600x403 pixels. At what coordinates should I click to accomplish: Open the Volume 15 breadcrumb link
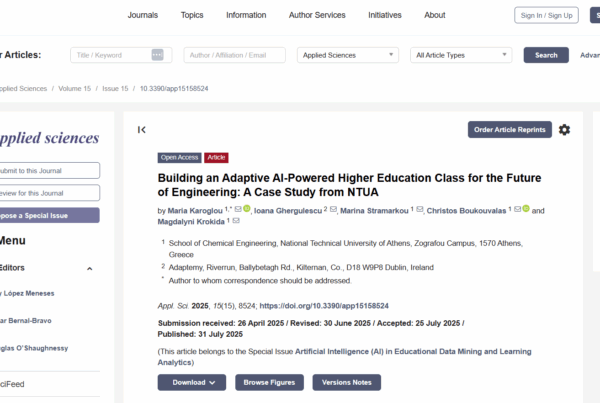[75, 88]
